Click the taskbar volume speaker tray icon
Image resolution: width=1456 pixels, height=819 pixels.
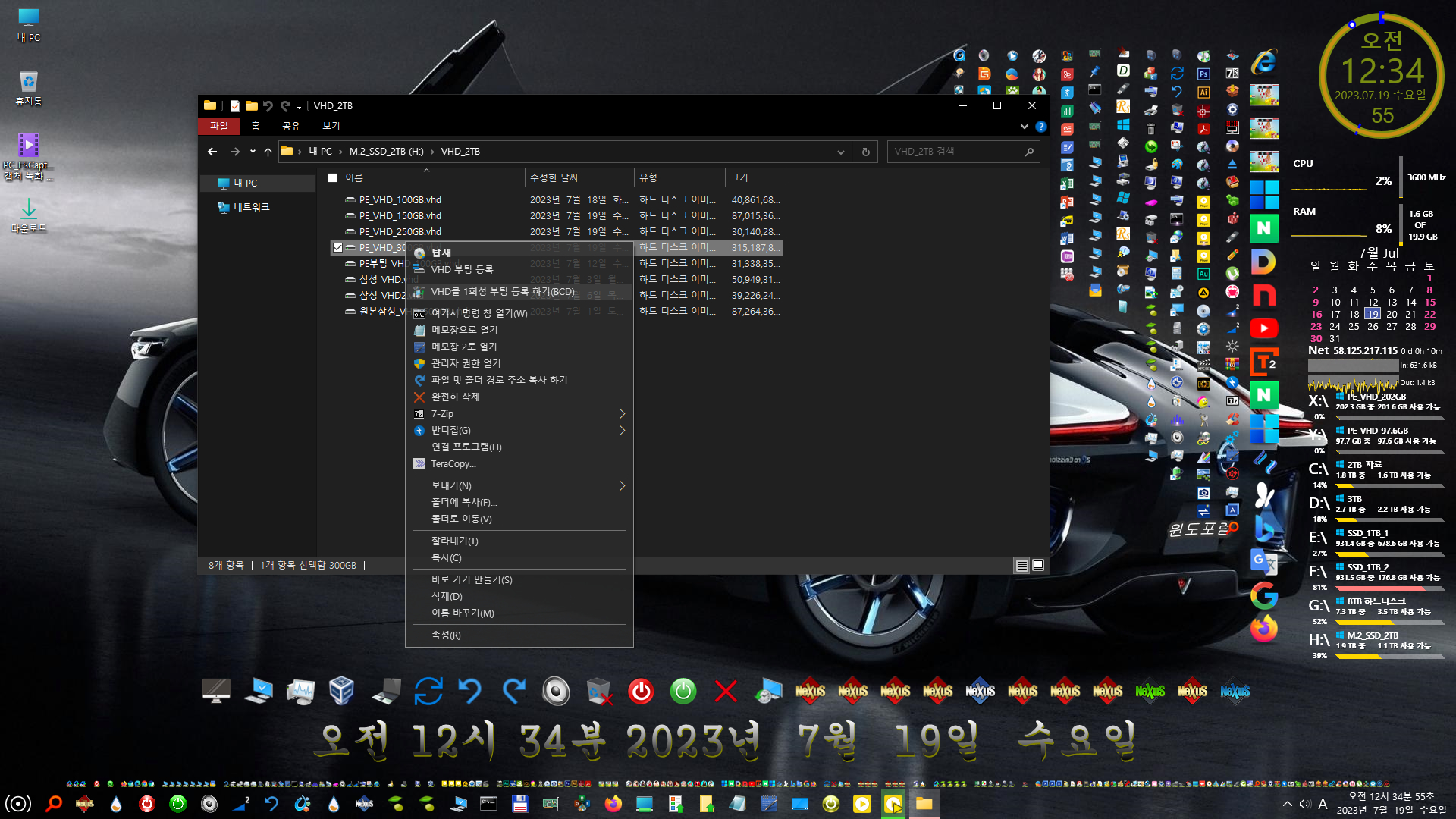click(x=1304, y=804)
